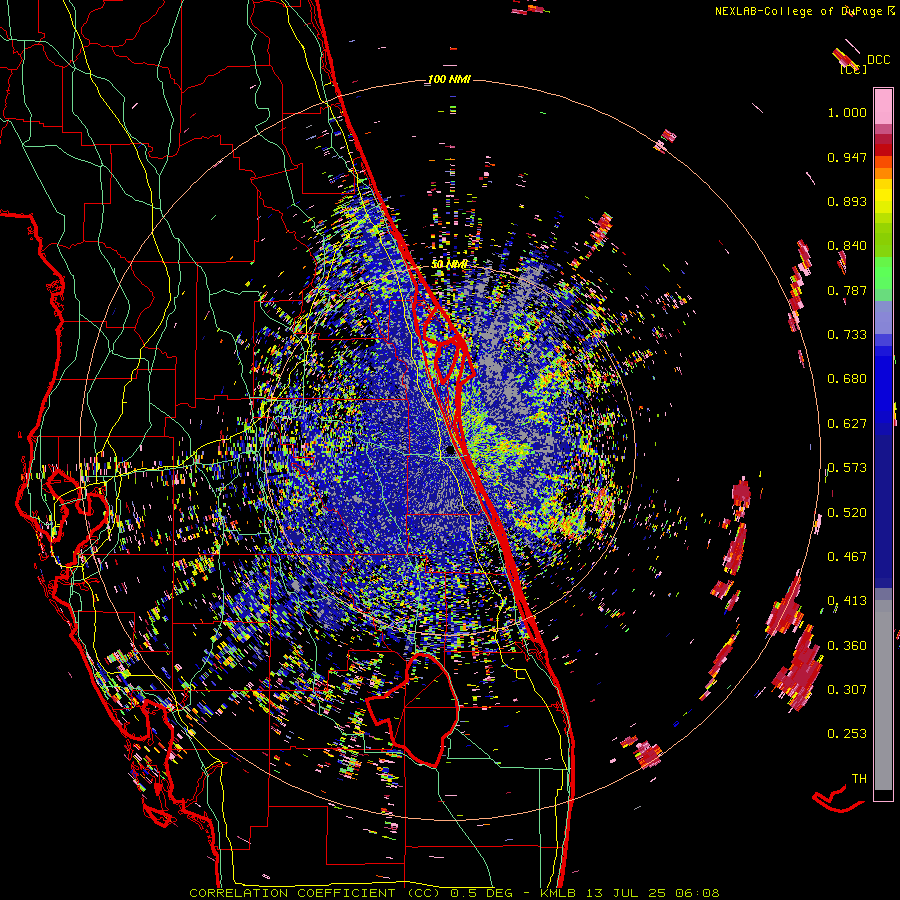
Task: Click the 0.413 color scale value
Action: (x=847, y=601)
